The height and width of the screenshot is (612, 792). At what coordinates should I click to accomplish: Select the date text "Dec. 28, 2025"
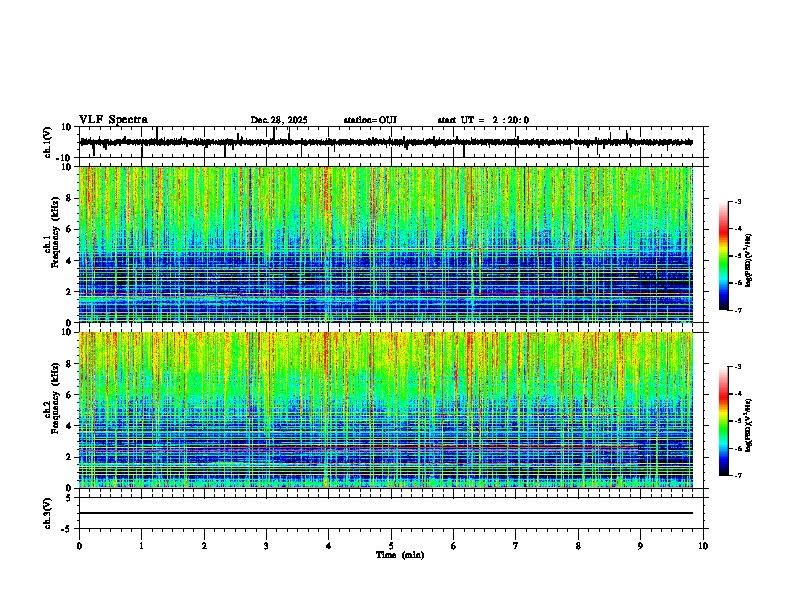point(279,120)
